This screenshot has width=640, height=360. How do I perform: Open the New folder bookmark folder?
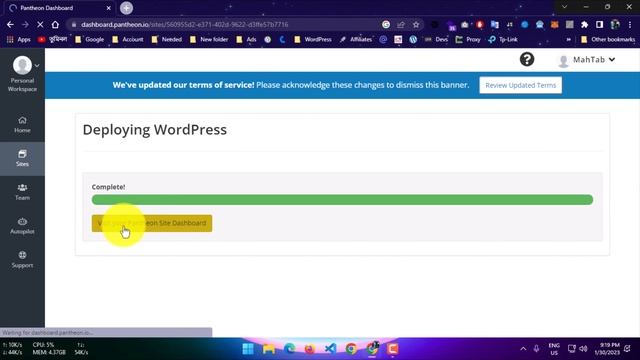[x=209, y=40]
